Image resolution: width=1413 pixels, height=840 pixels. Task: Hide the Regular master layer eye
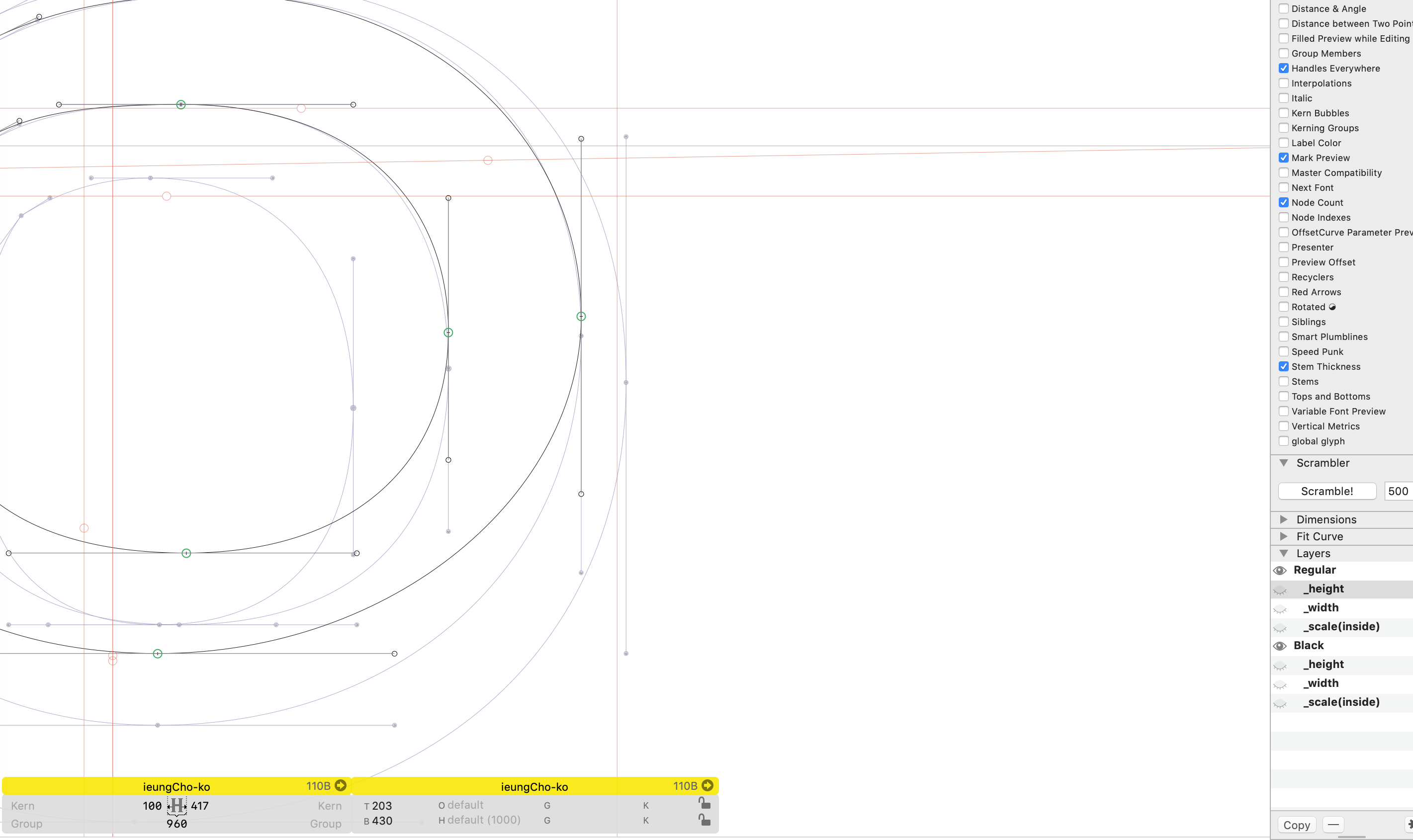pyautogui.click(x=1280, y=570)
